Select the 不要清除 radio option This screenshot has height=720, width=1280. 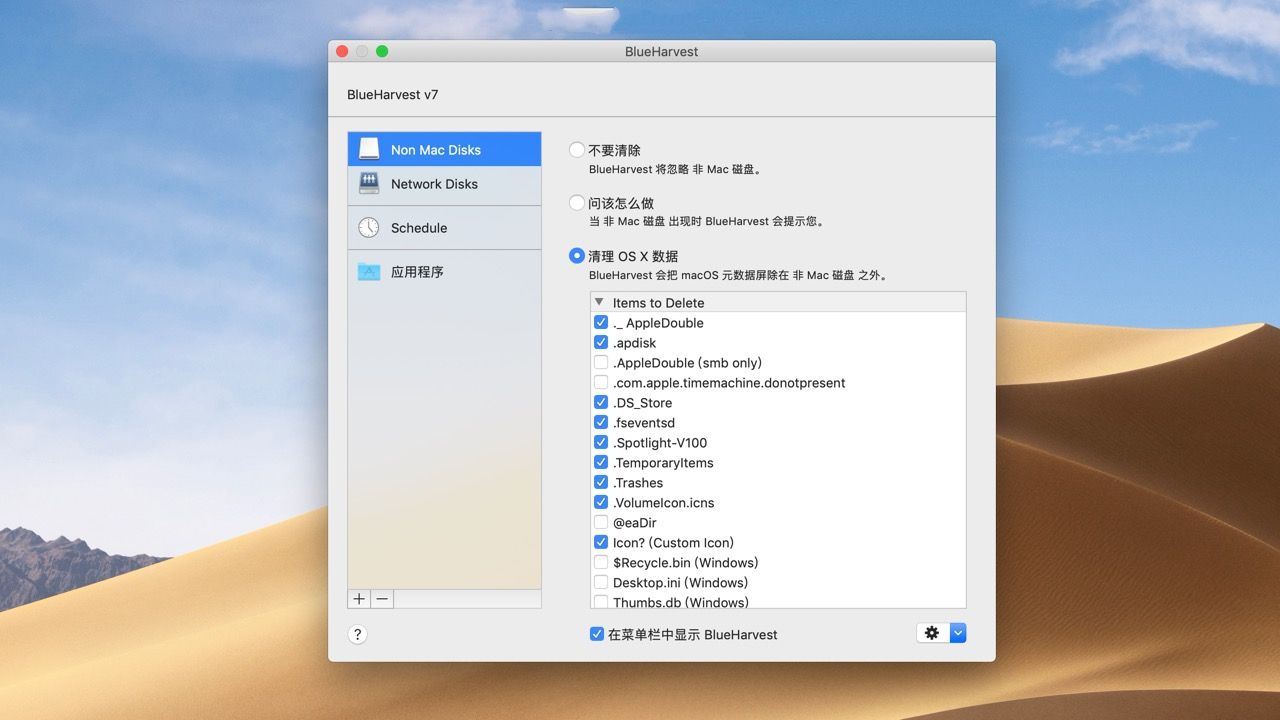coord(577,150)
